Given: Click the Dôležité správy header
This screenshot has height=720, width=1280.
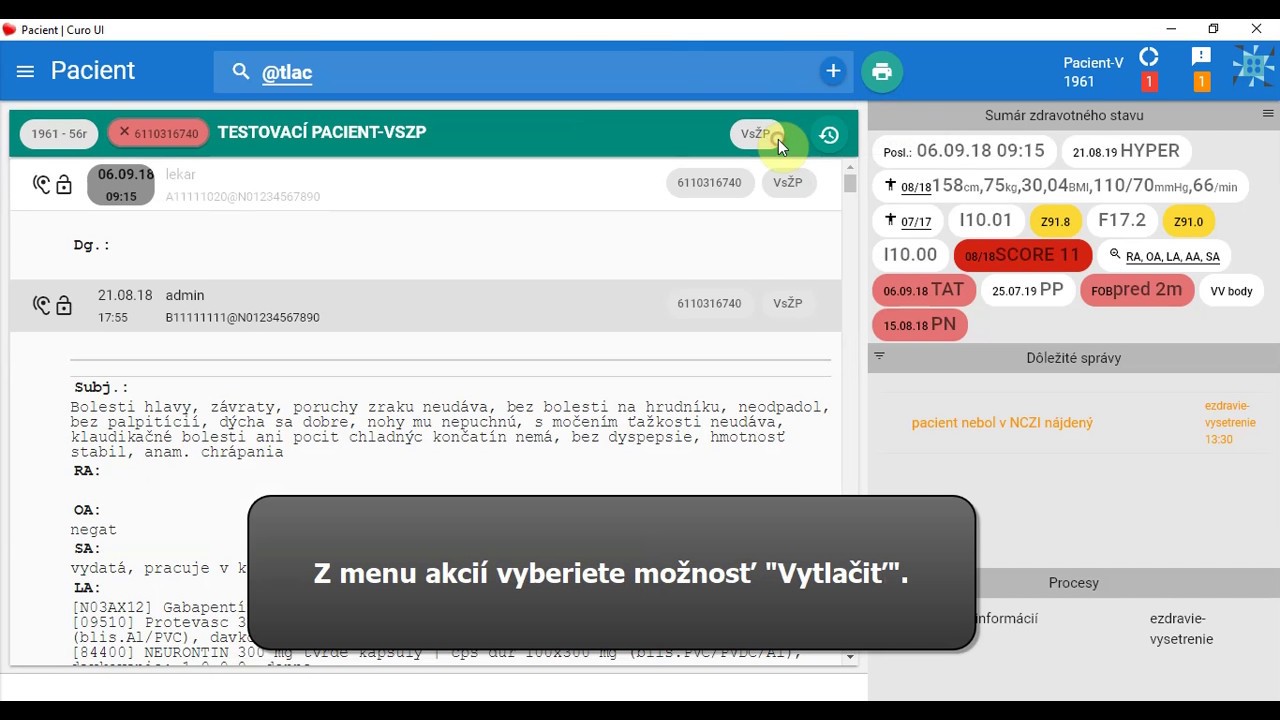Looking at the screenshot, I should (1074, 358).
